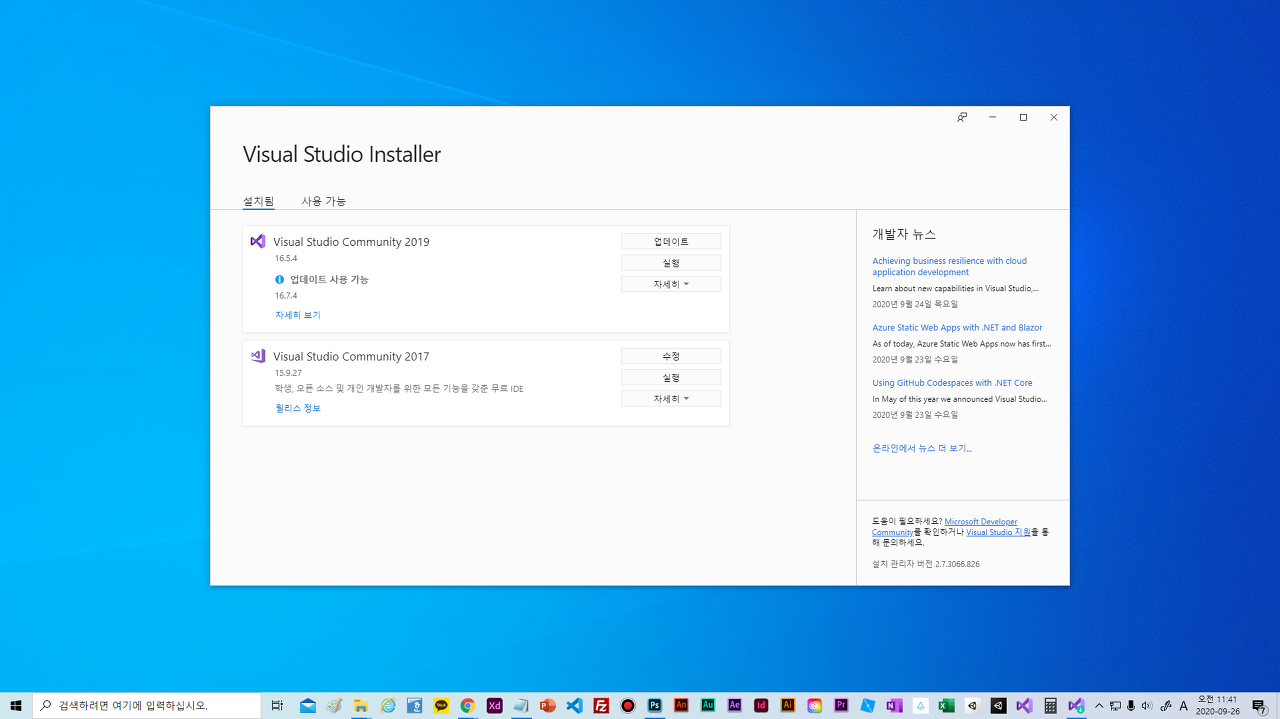Click the Visual Studio Community 2019 logo
Image resolution: width=1280 pixels, height=719 pixels.
click(x=258, y=241)
